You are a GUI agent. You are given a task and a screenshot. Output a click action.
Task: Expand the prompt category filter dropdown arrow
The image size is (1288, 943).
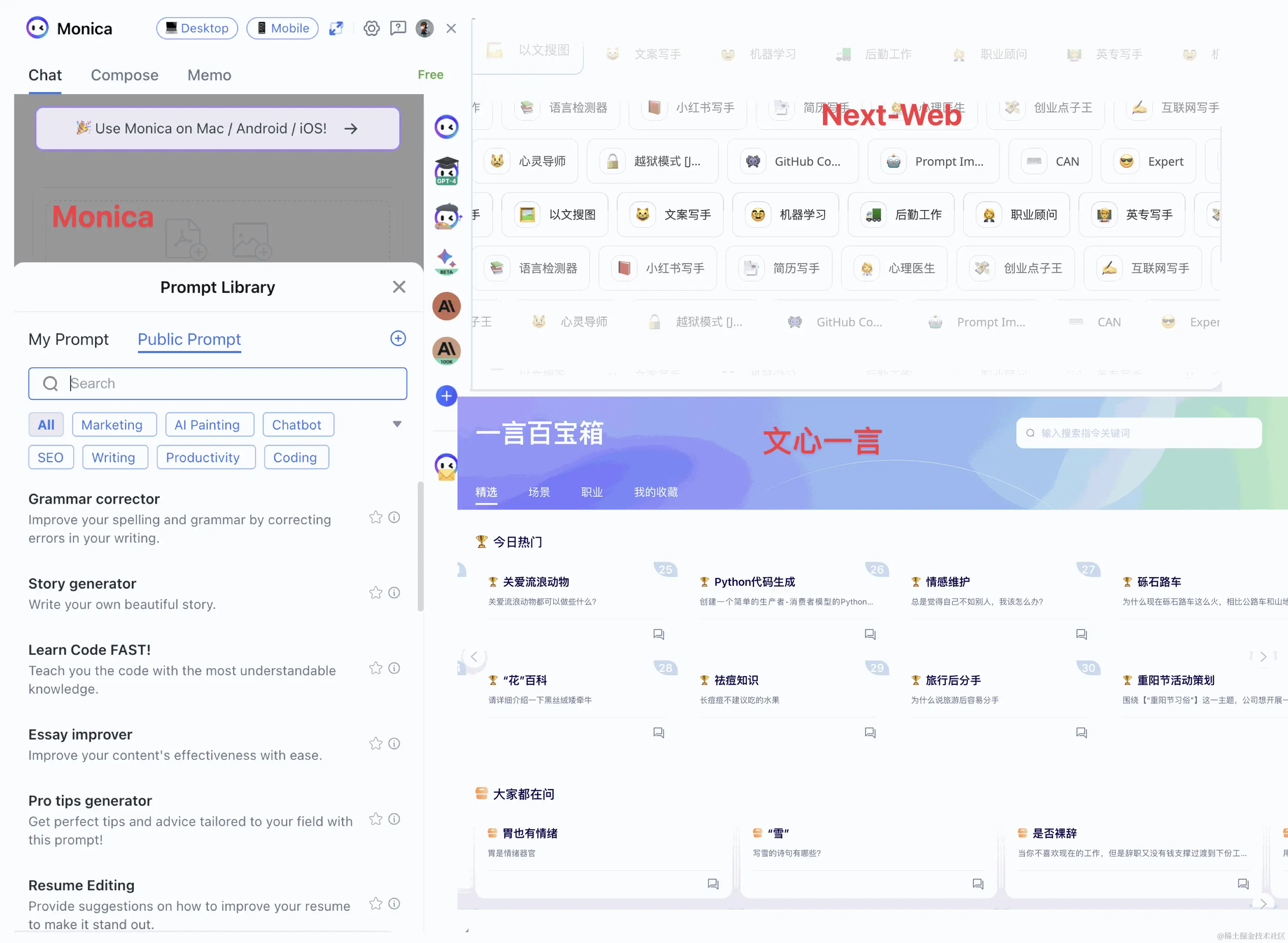coord(397,424)
